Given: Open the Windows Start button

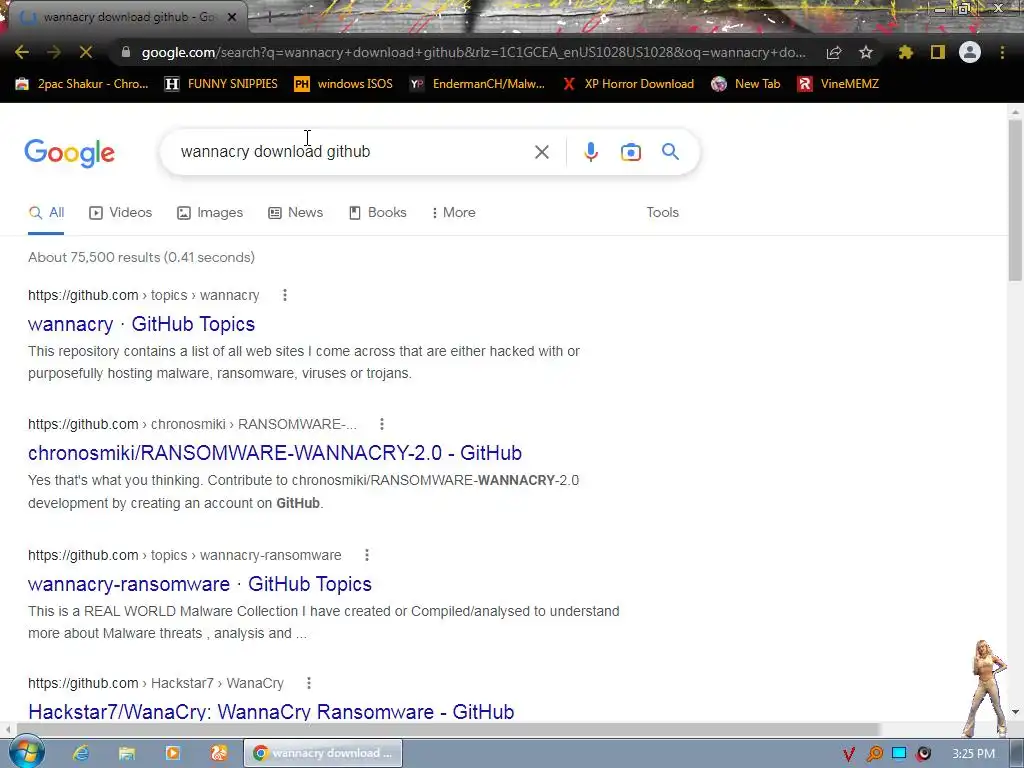Looking at the screenshot, I should 26,752.
